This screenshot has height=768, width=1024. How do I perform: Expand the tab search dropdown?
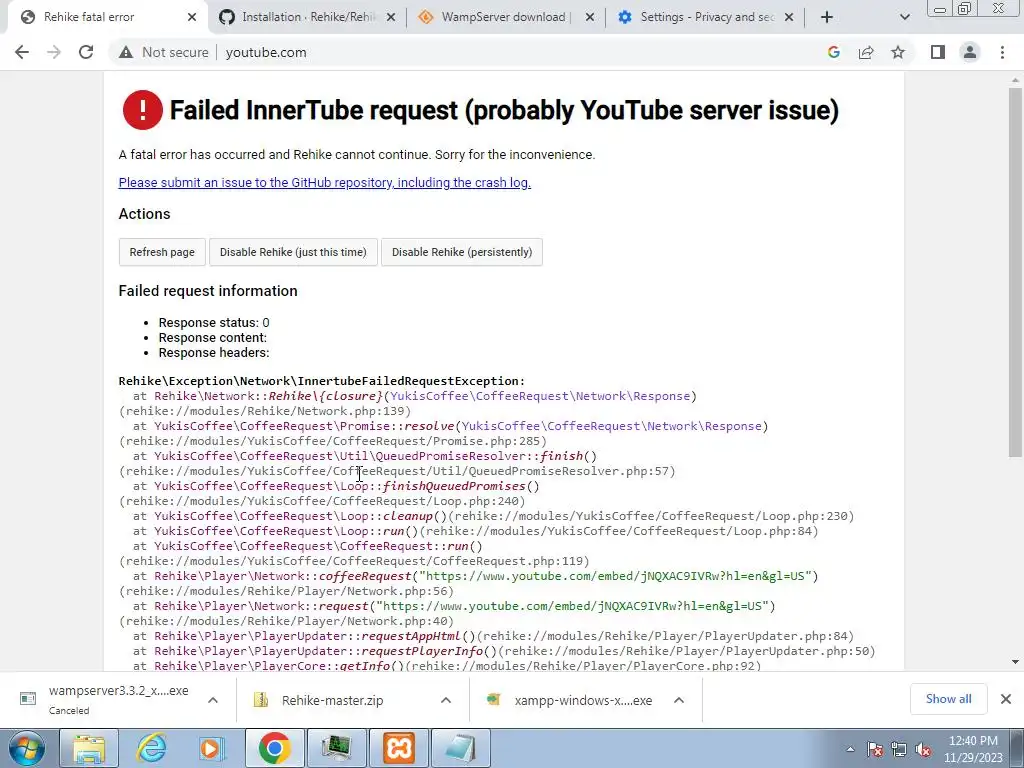[904, 18]
